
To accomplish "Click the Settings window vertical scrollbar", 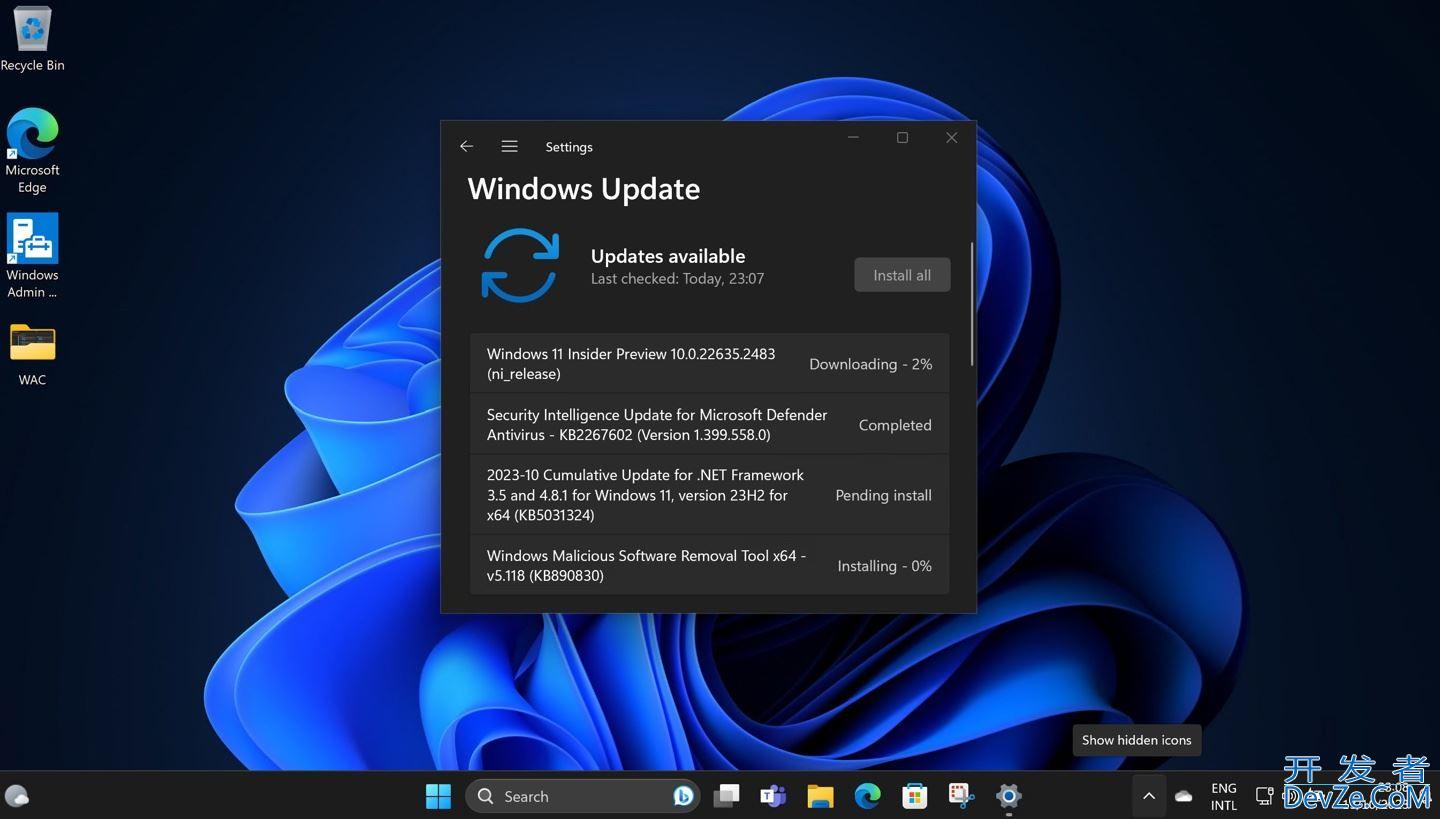I will [x=971, y=304].
